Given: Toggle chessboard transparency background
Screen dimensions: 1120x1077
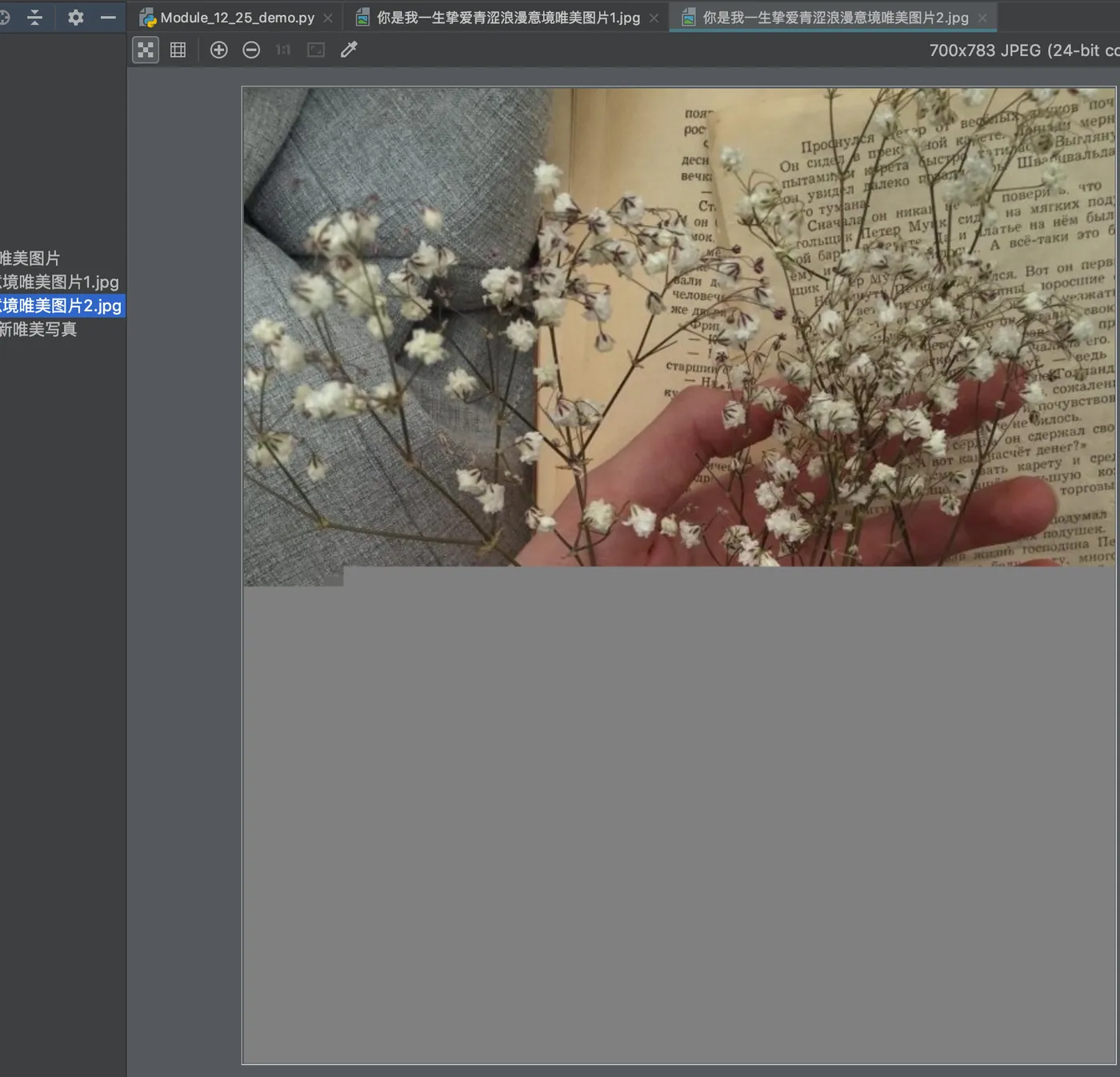Looking at the screenshot, I should tap(146, 50).
